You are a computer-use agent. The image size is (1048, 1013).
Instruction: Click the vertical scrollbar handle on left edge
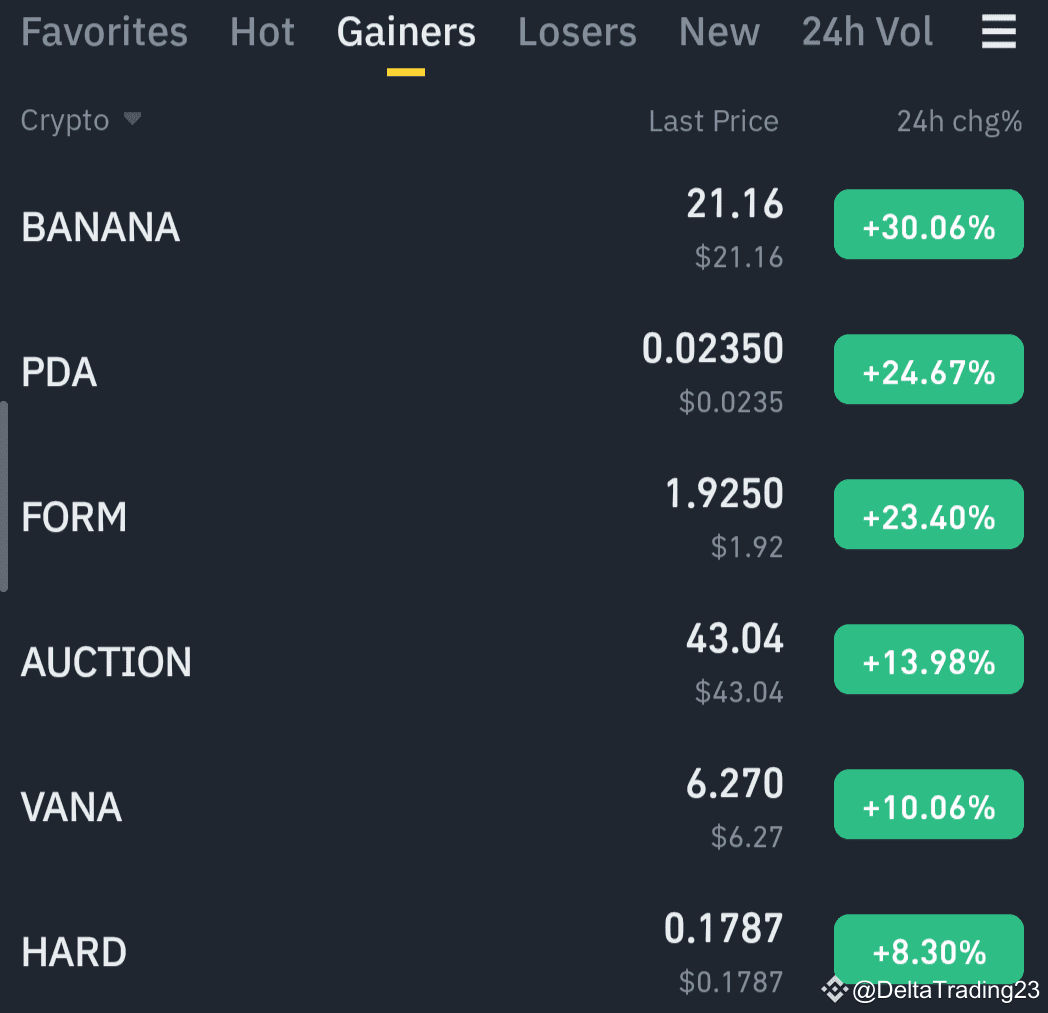(4, 496)
